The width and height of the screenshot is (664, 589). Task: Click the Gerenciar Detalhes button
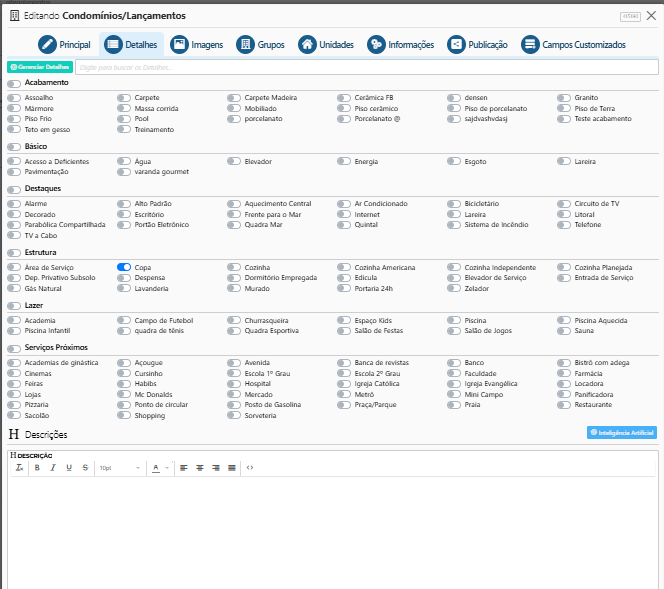(x=40, y=67)
